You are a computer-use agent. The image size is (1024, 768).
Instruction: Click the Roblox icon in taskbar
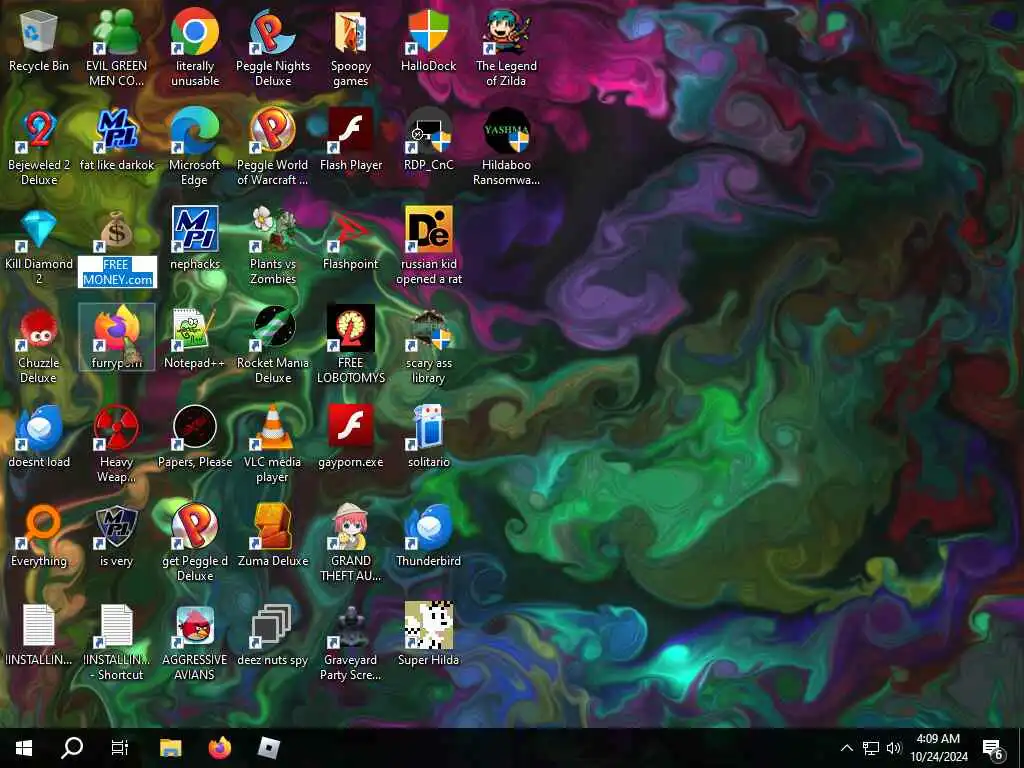coord(268,748)
